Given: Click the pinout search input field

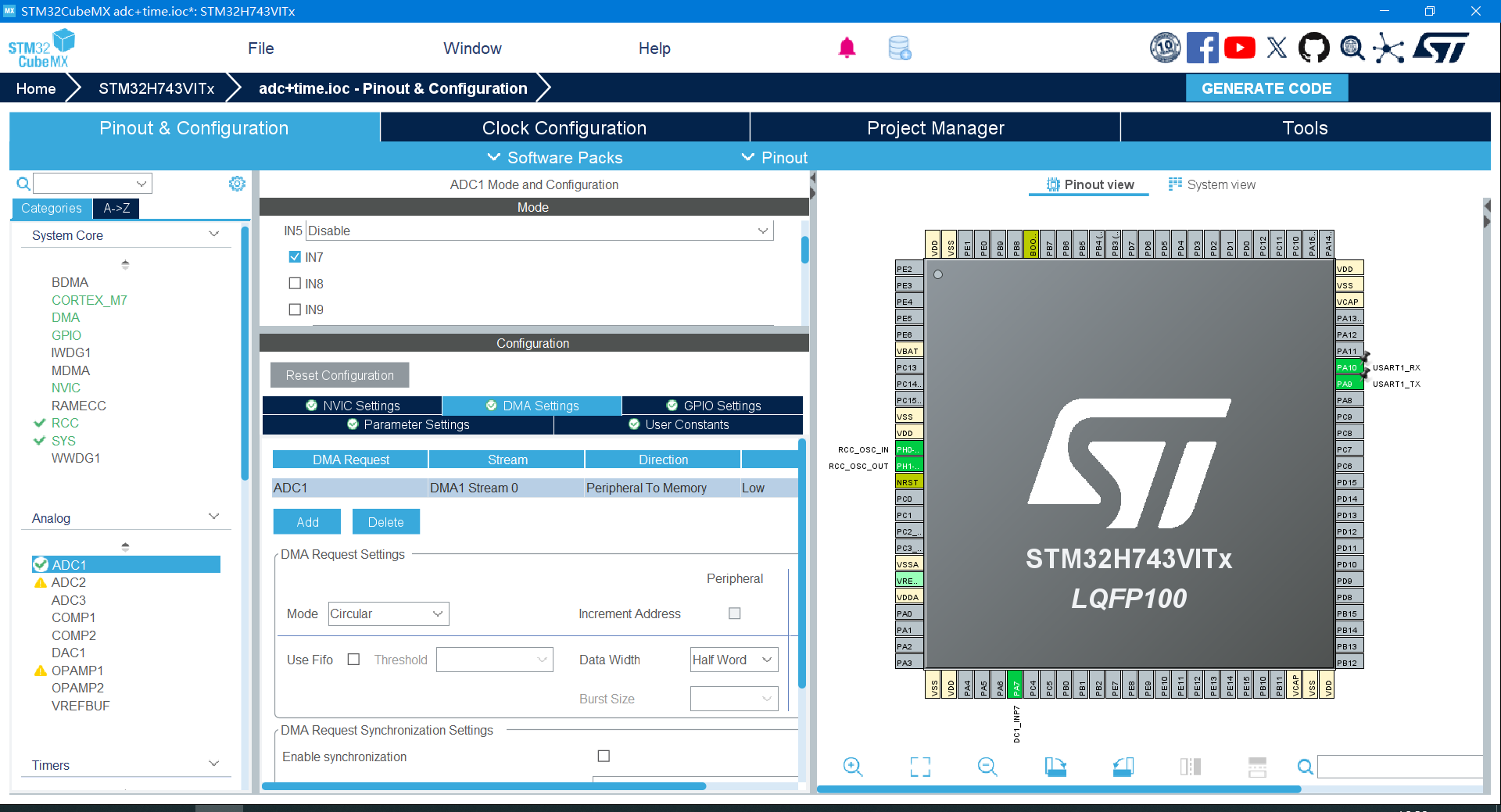Looking at the screenshot, I should tap(1399, 767).
